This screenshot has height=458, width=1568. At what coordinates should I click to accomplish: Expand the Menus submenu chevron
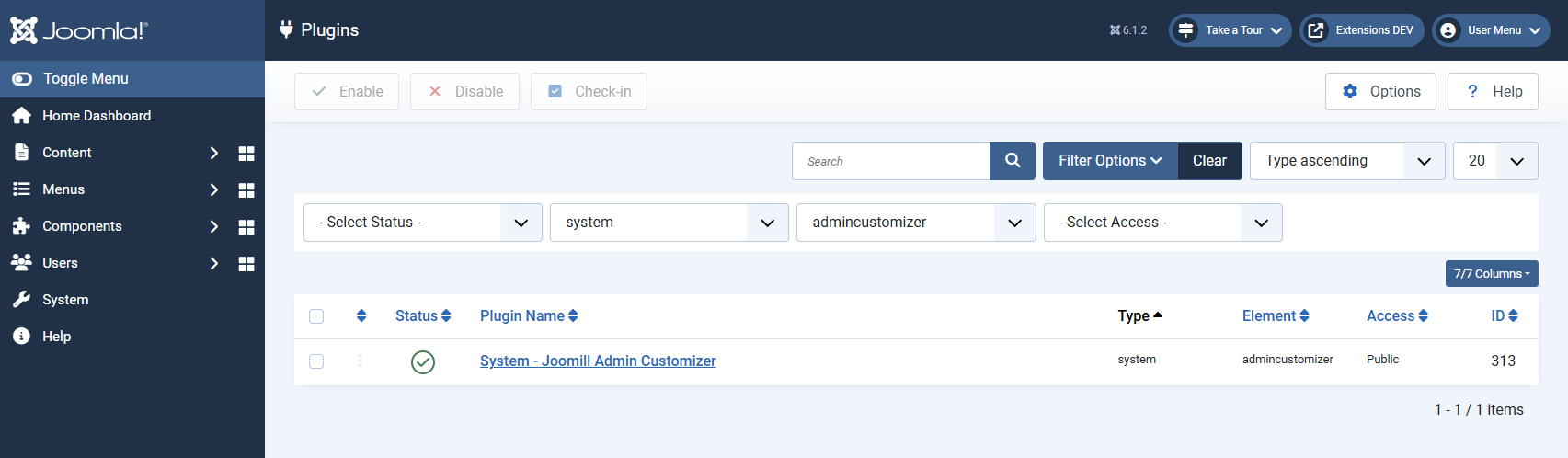pyautogui.click(x=213, y=189)
